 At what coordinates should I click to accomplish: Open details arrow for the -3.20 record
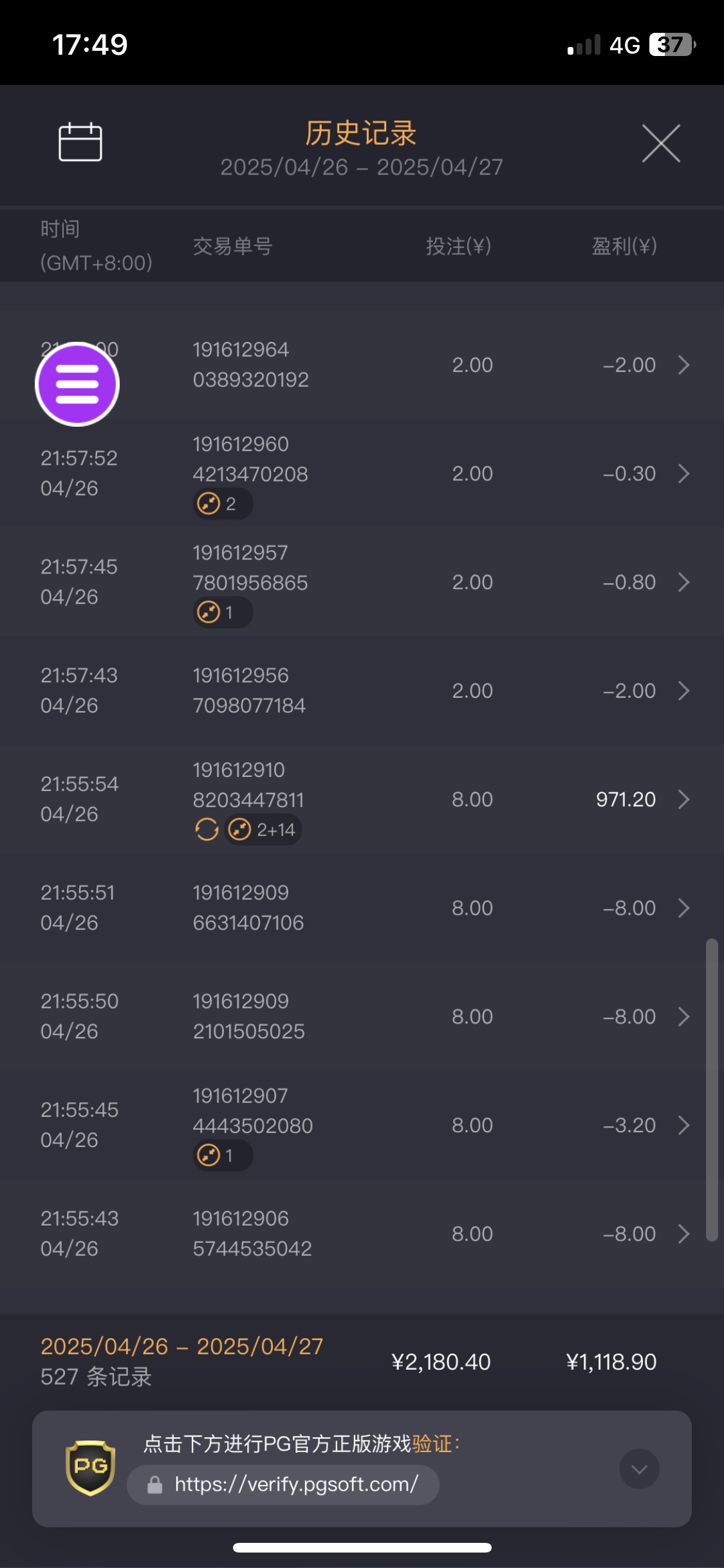click(x=684, y=1125)
